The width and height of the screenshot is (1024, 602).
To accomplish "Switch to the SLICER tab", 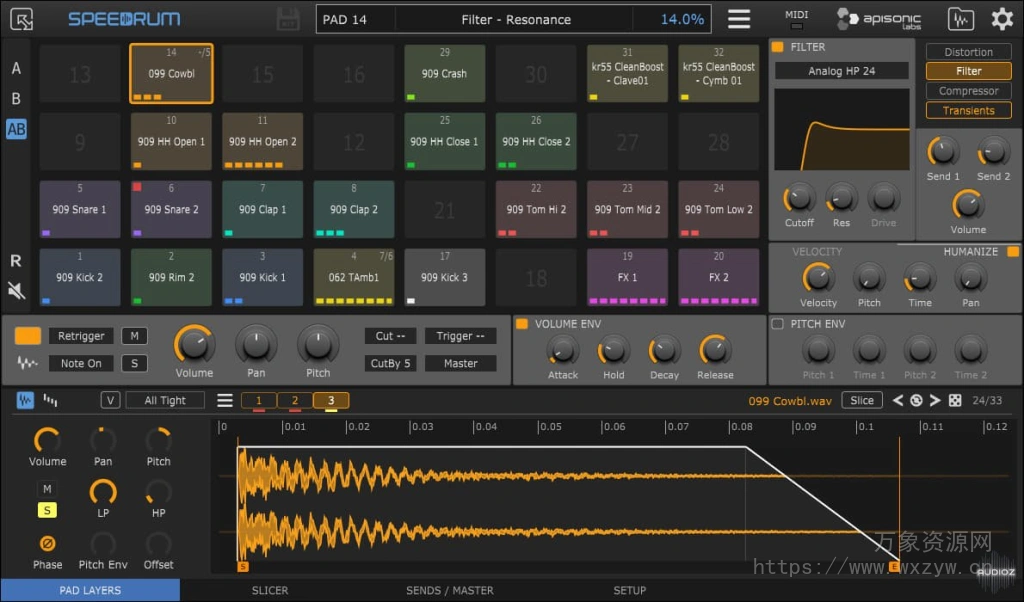I will pos(269,590).
